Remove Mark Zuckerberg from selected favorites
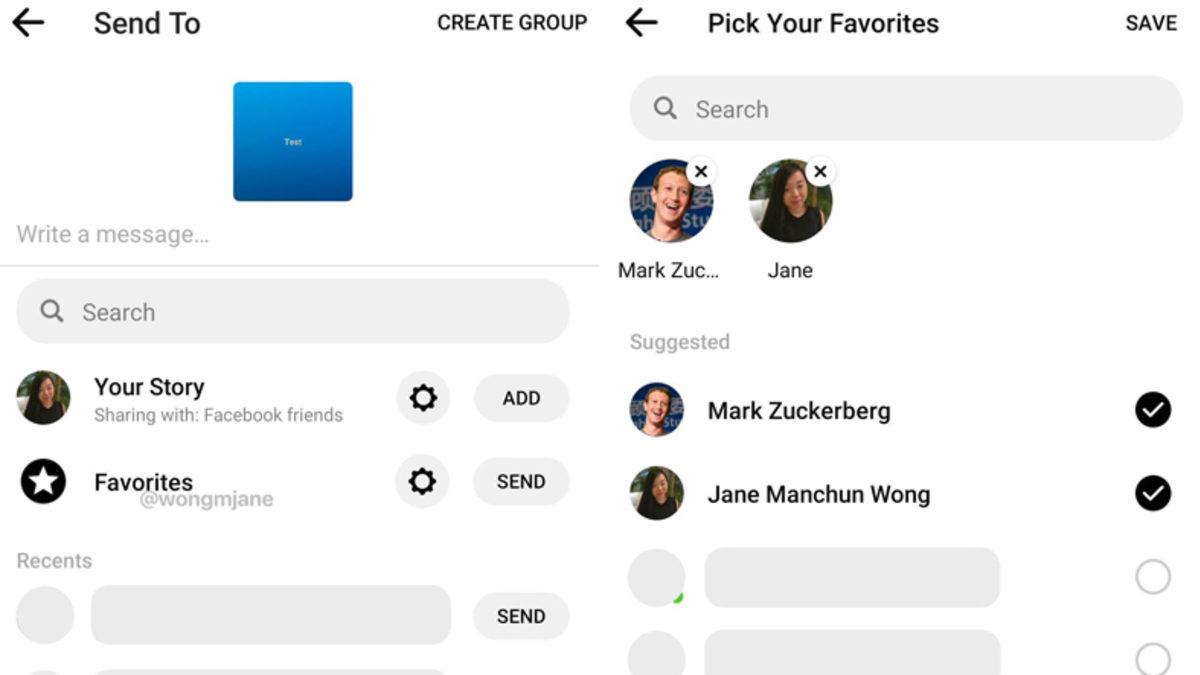The width and height of the screenshot is (1200, 675). (701, 172)
